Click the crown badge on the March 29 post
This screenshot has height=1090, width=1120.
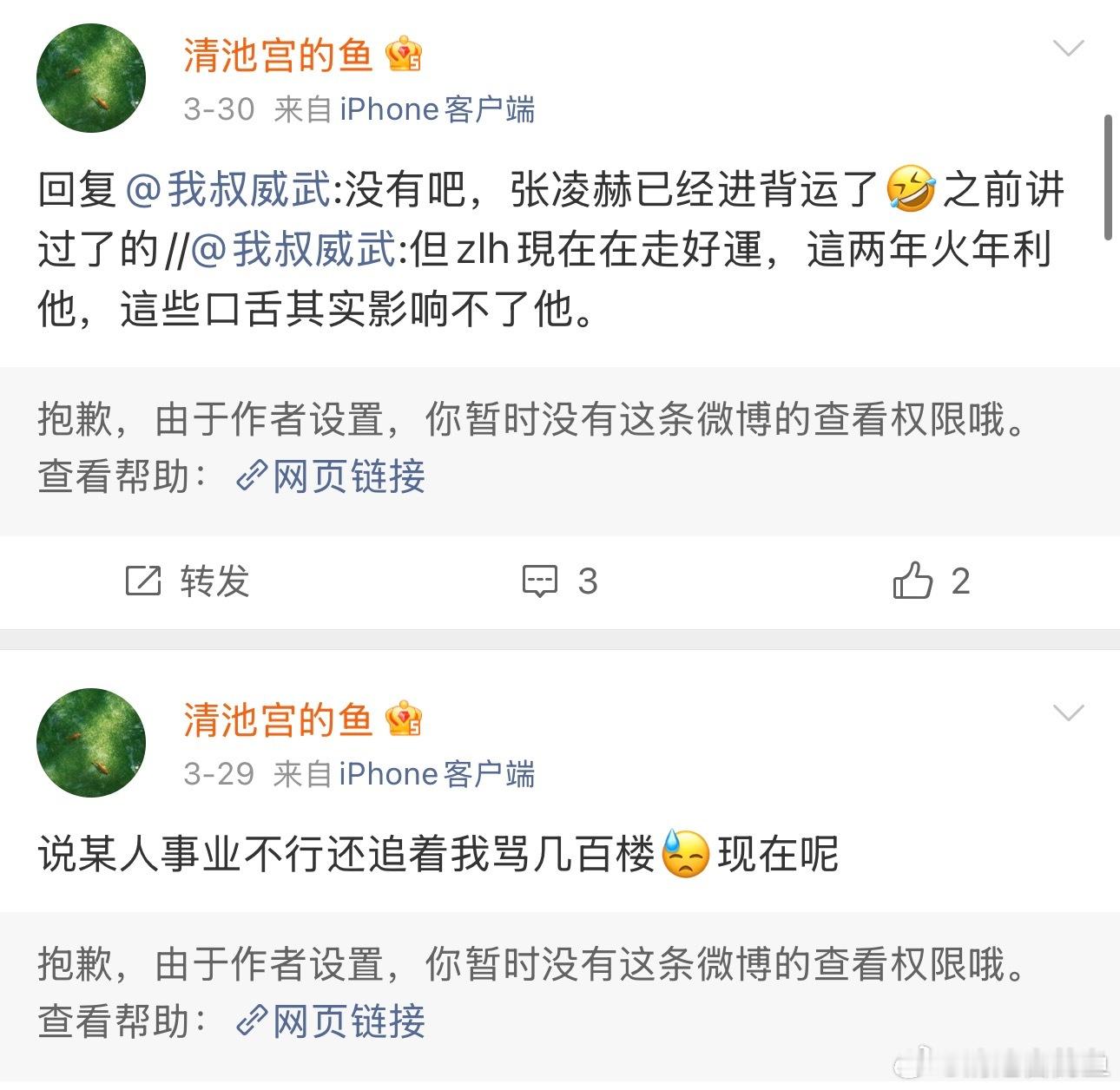tap(401, 719)
